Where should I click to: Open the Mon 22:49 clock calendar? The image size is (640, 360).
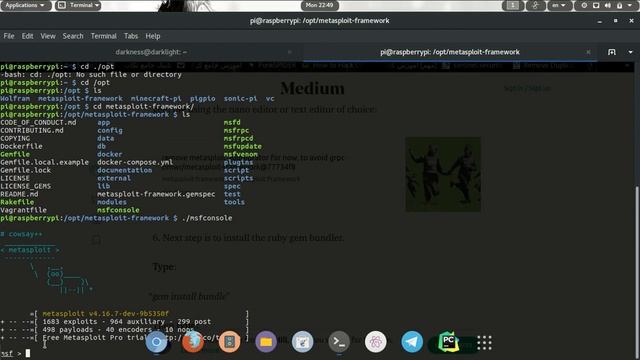320,5
